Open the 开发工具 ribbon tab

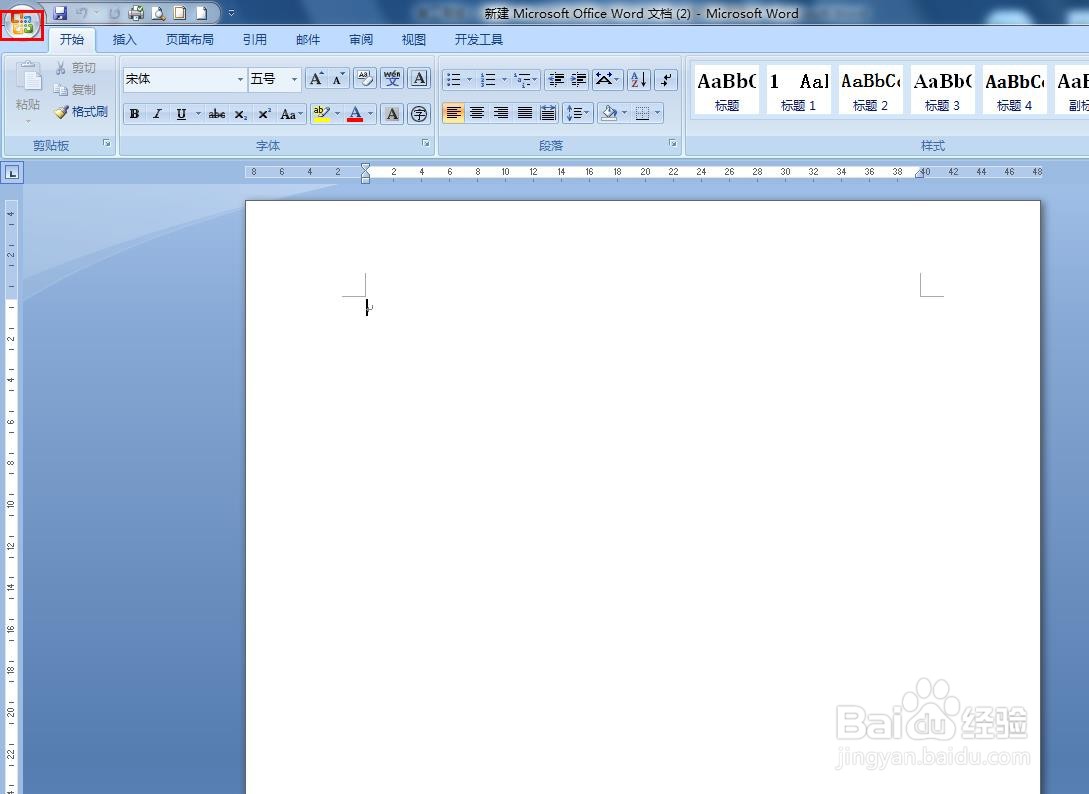coord(479,40)
